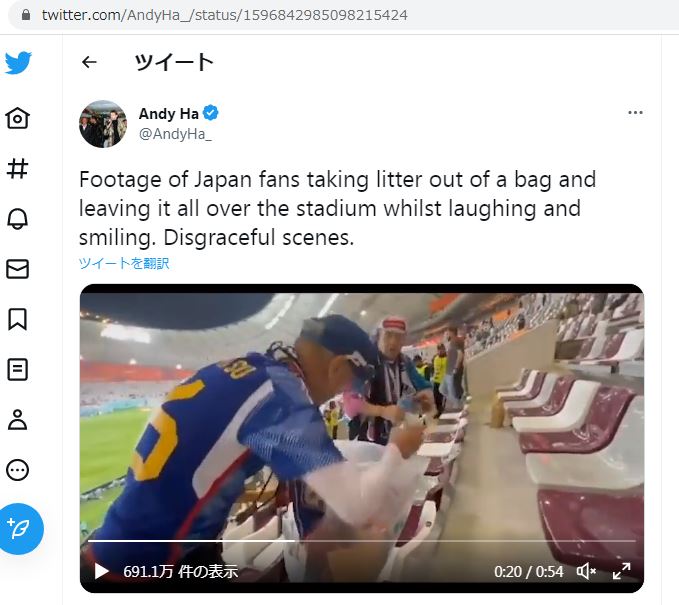Viewport: 679px width, 605px height.
Task: Open Lists icon in sidebar
Action: click(18, 369)
